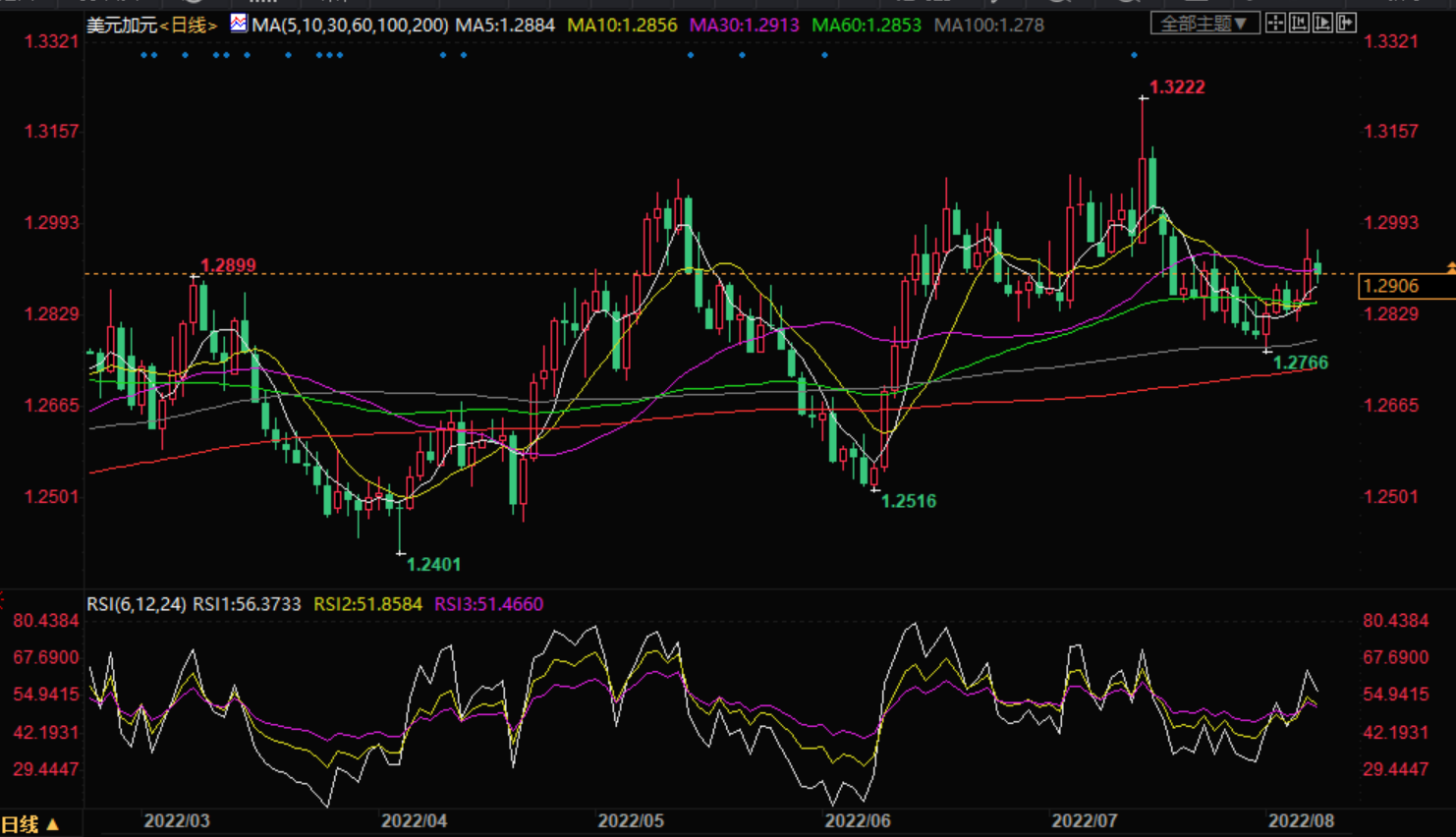Click the 2022/06 date on time axis
Screen dimensions: 1456x837
pyautogui.click(x=857, y=820)
